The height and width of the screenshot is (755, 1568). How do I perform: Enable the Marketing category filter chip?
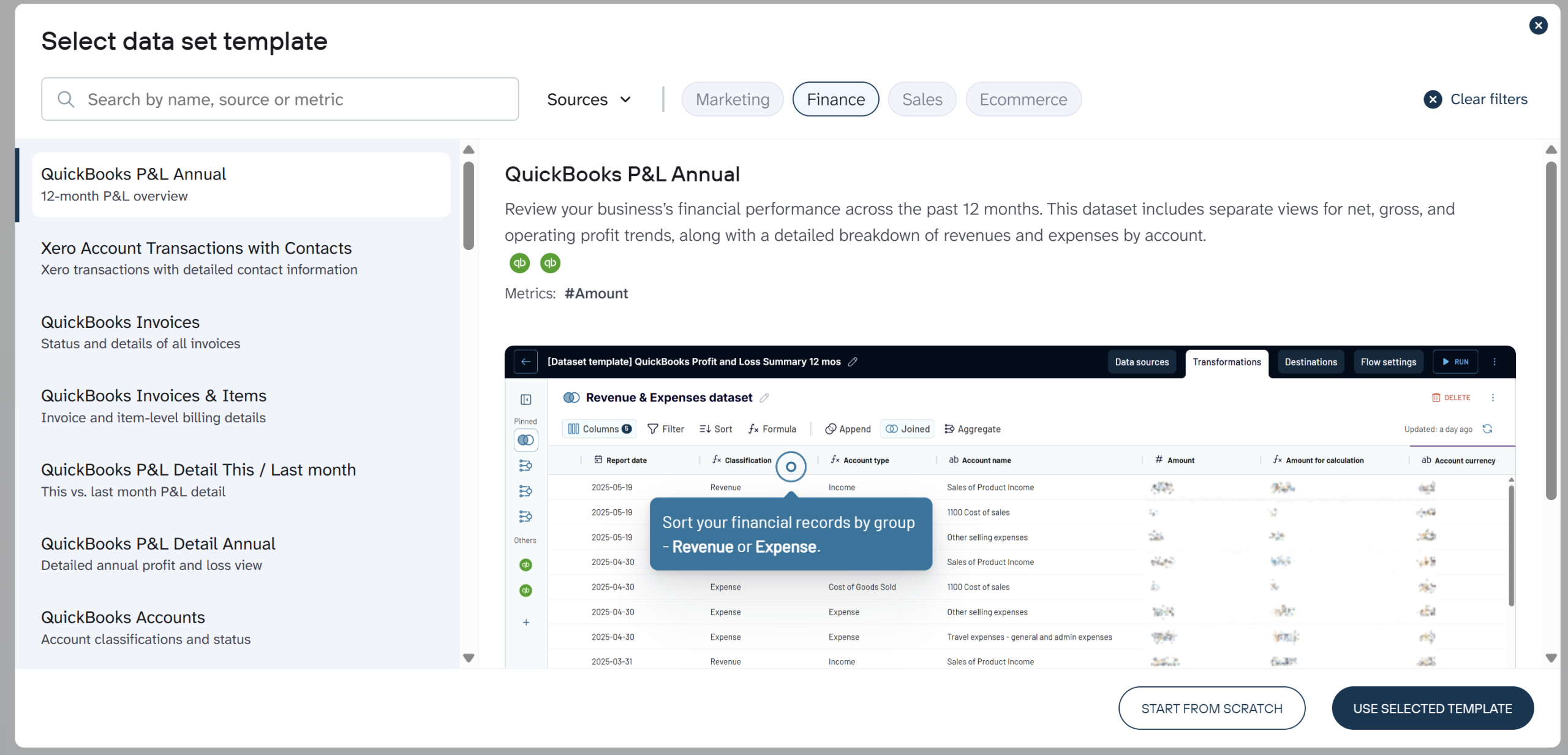[x=732, y=99]
